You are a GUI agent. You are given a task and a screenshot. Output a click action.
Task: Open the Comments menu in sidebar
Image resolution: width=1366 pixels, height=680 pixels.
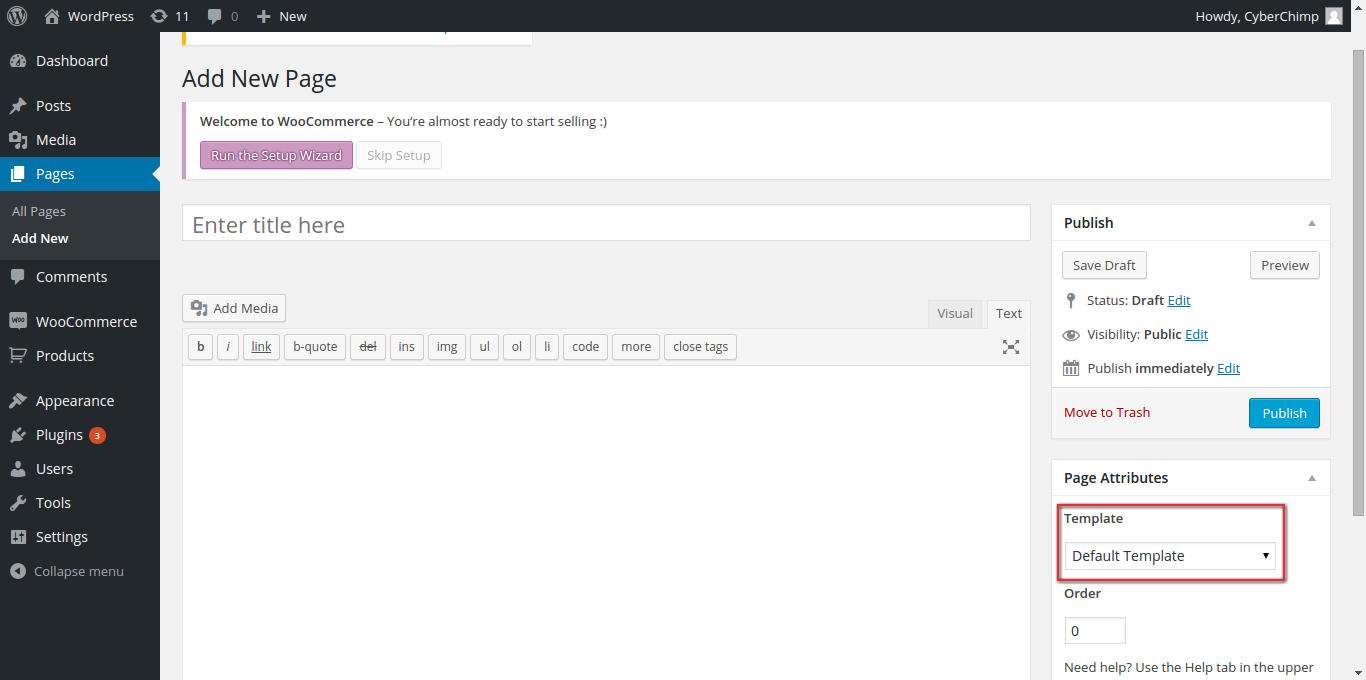80,277
